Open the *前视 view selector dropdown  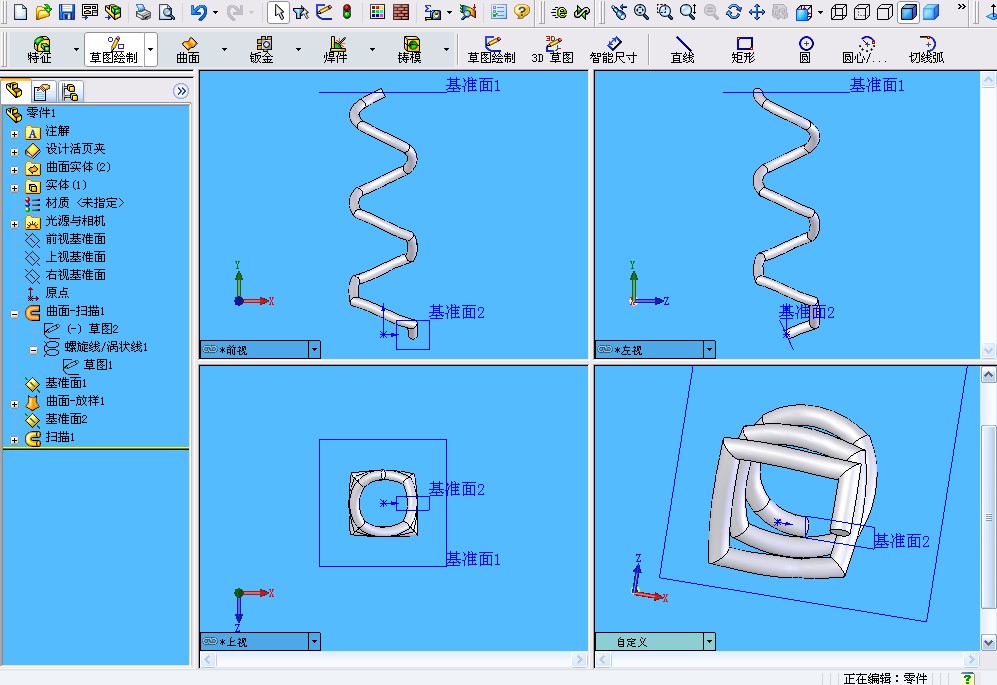click(x=314, y=349)
